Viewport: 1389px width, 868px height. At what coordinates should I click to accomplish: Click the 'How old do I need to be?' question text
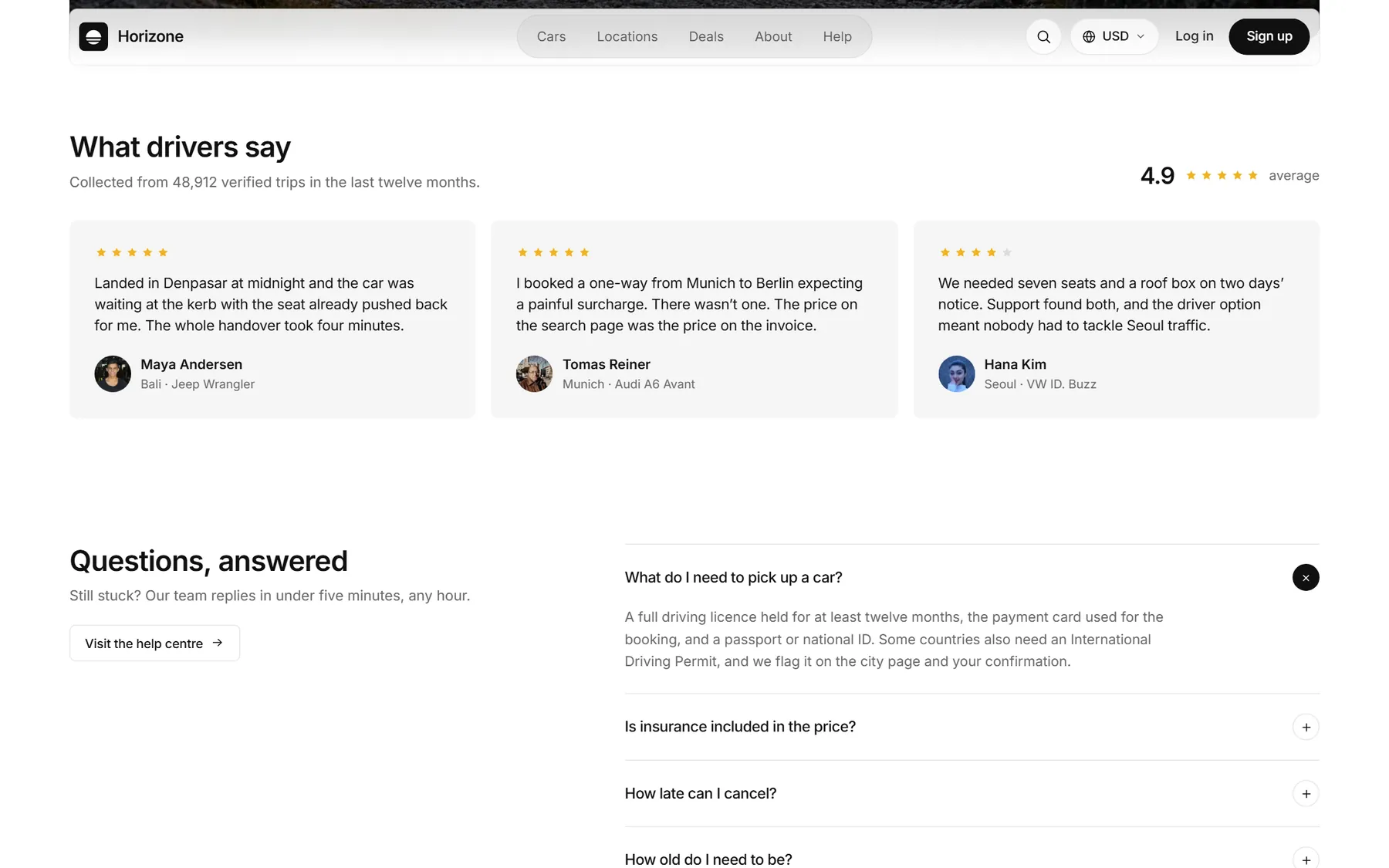tap(708, 859)
